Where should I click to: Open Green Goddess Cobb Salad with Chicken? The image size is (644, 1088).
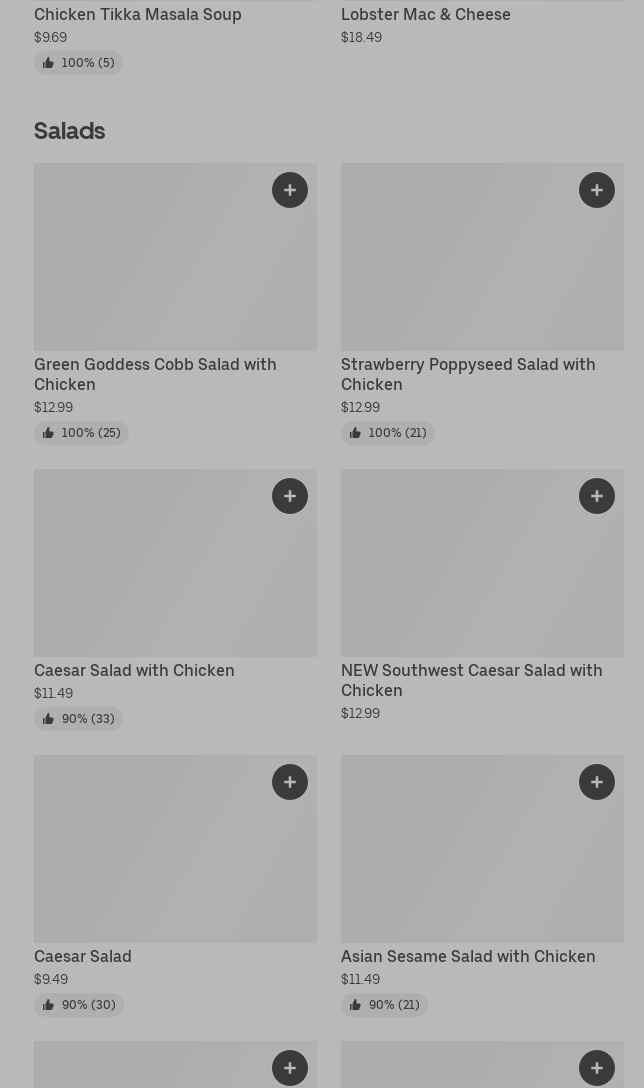coord(155,374)
